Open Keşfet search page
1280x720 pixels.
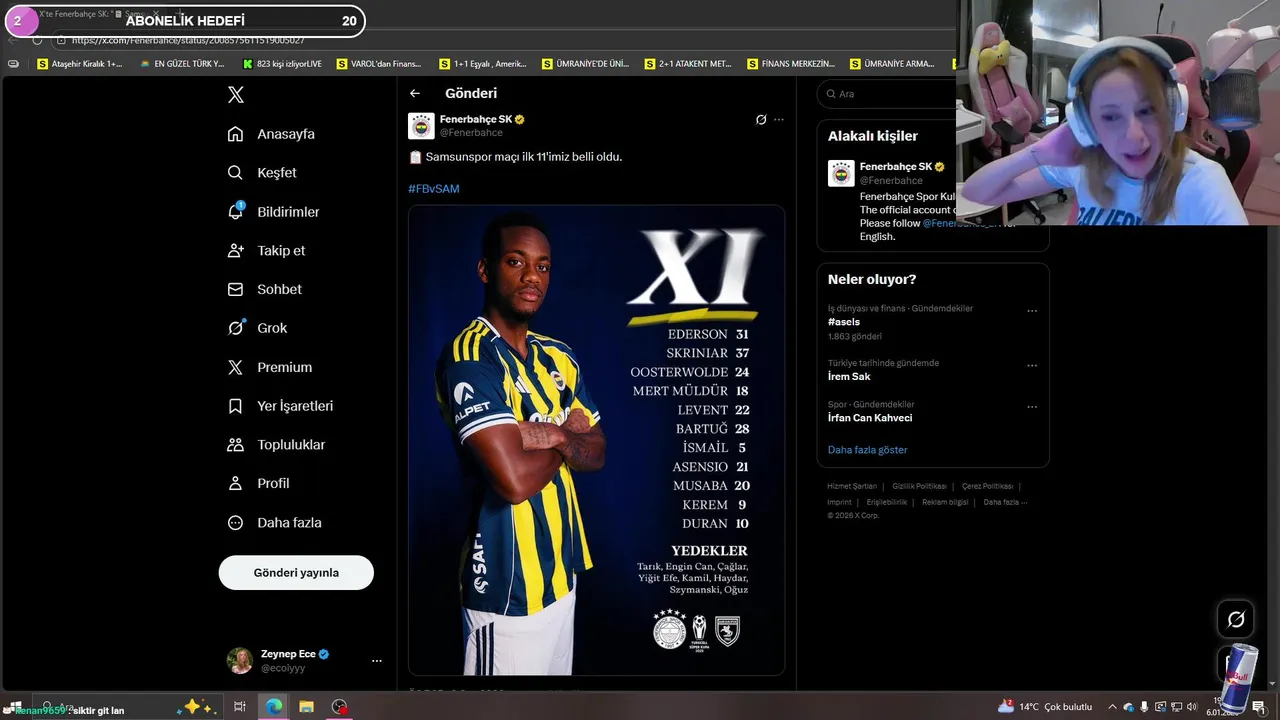(262, 173)
